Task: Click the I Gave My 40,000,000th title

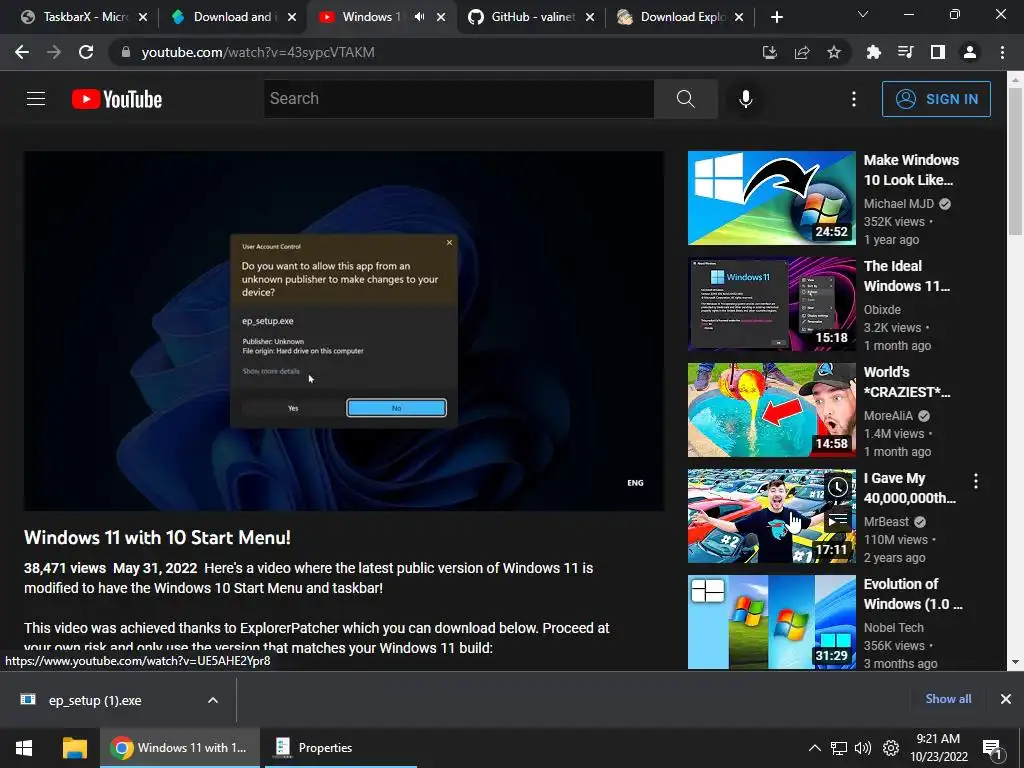Action: click(910, 488)
